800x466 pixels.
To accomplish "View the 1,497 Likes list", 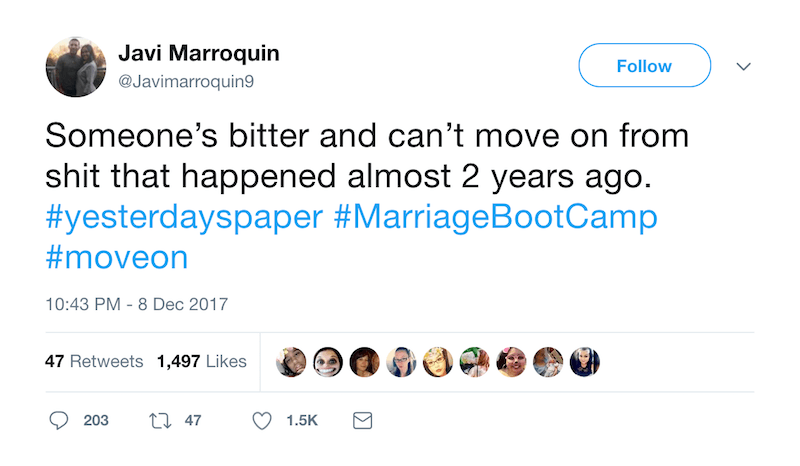I will point(201,361).
